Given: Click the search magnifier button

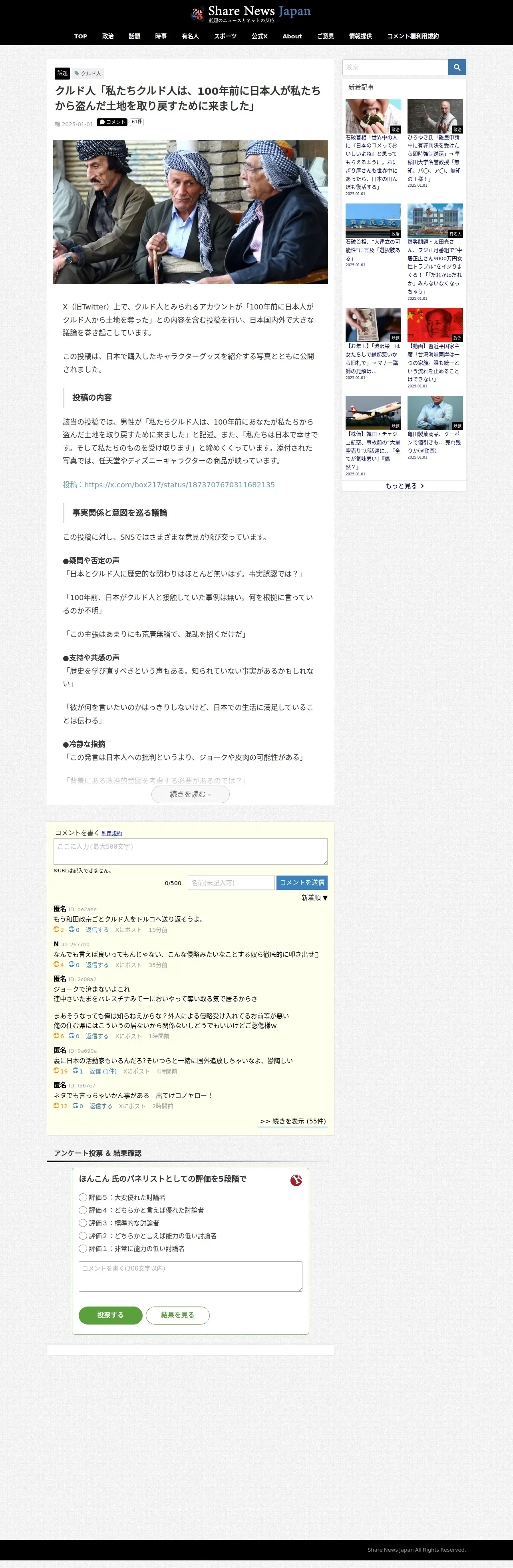Looking at the screenshot, I should (x=457, y=67).
